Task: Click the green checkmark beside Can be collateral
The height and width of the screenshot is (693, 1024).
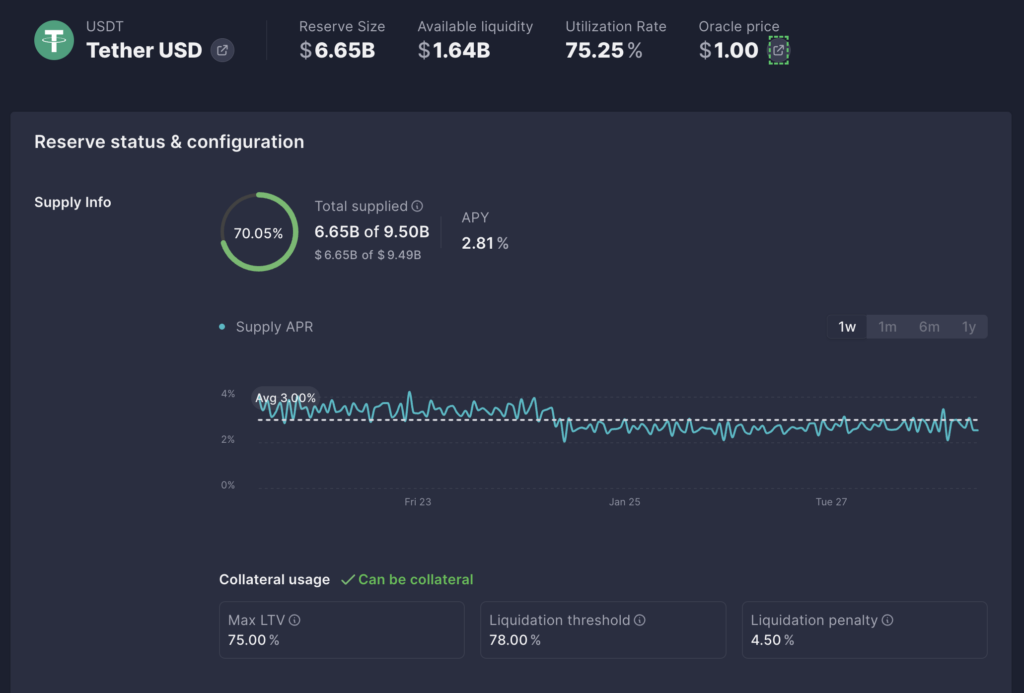Action: point(349,579)
